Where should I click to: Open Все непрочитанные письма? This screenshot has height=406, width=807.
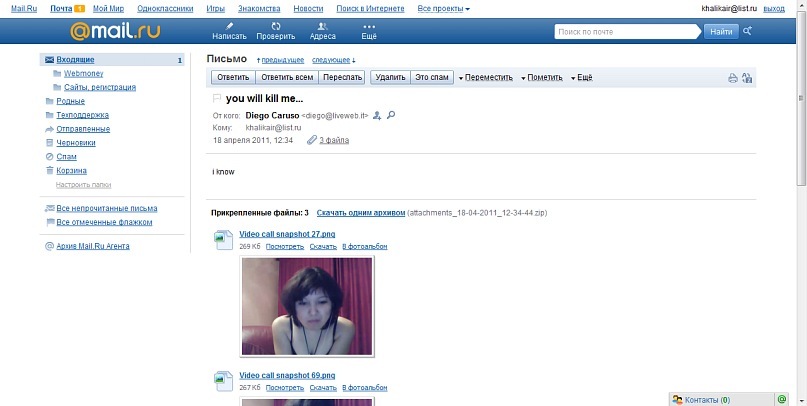click(107, 208)
